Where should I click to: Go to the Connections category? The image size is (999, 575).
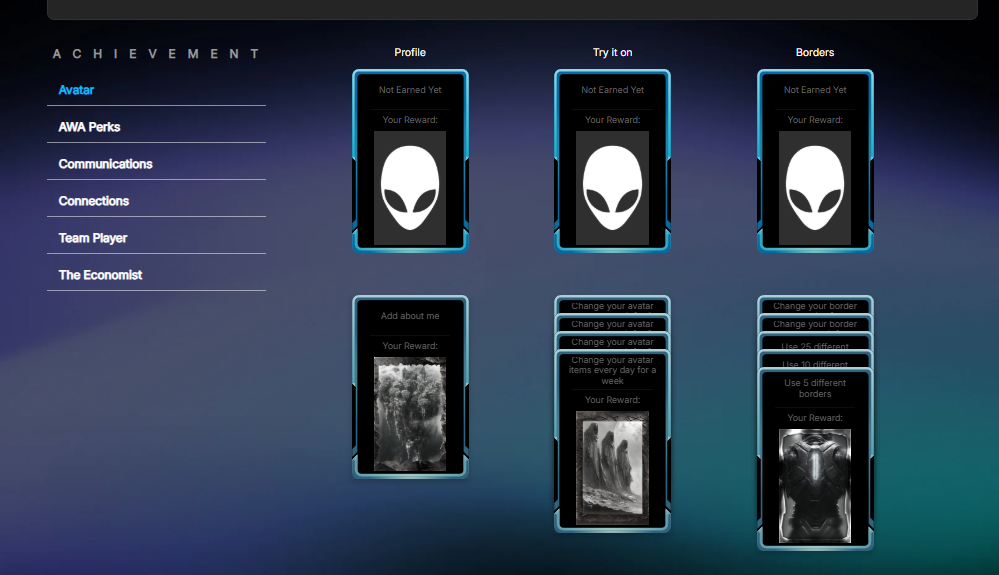pos(94,201)
